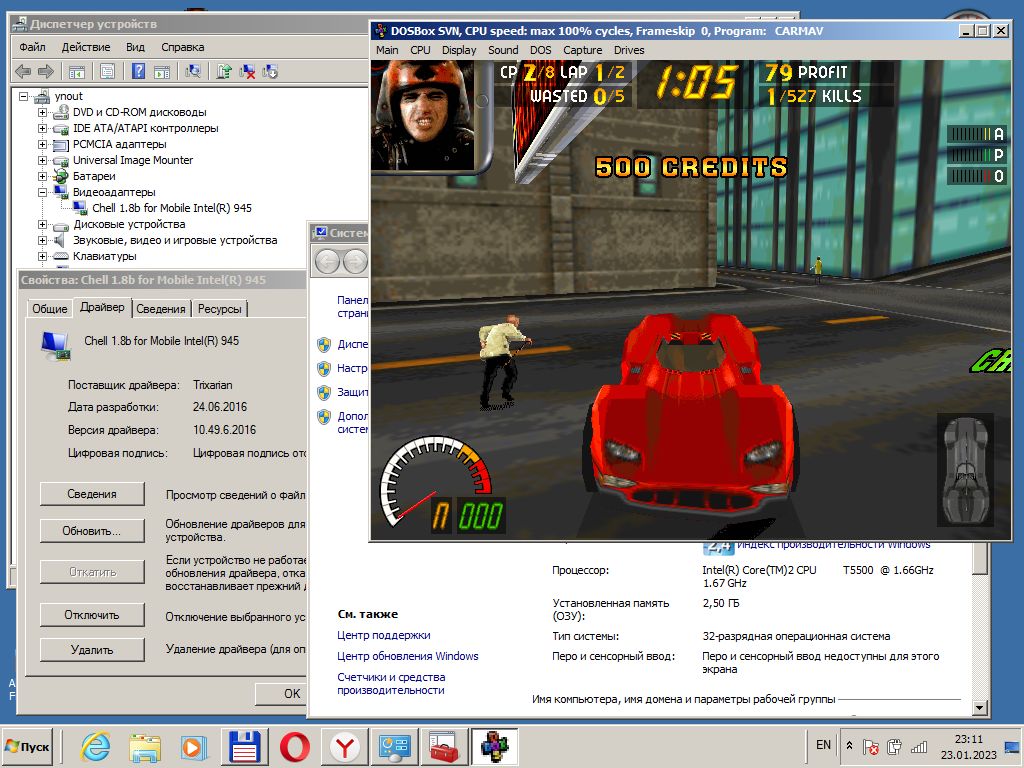The width and height of the screenshot is (1024, 768).
Task: Expand the DVD и CD-ROM дисководы node
Action: [x=42, y=112]
